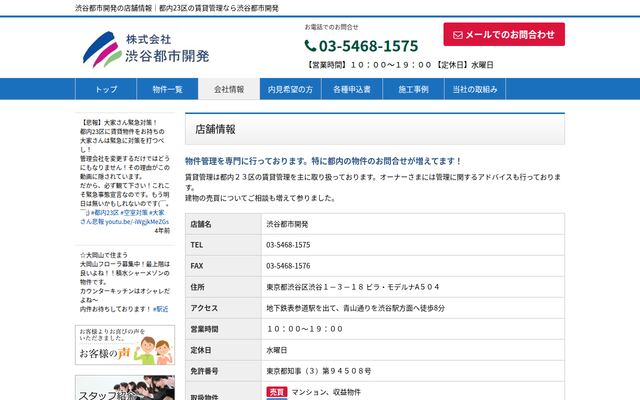
Task: Click the お電話でのお問合せ label
Action: pos(331,27)
